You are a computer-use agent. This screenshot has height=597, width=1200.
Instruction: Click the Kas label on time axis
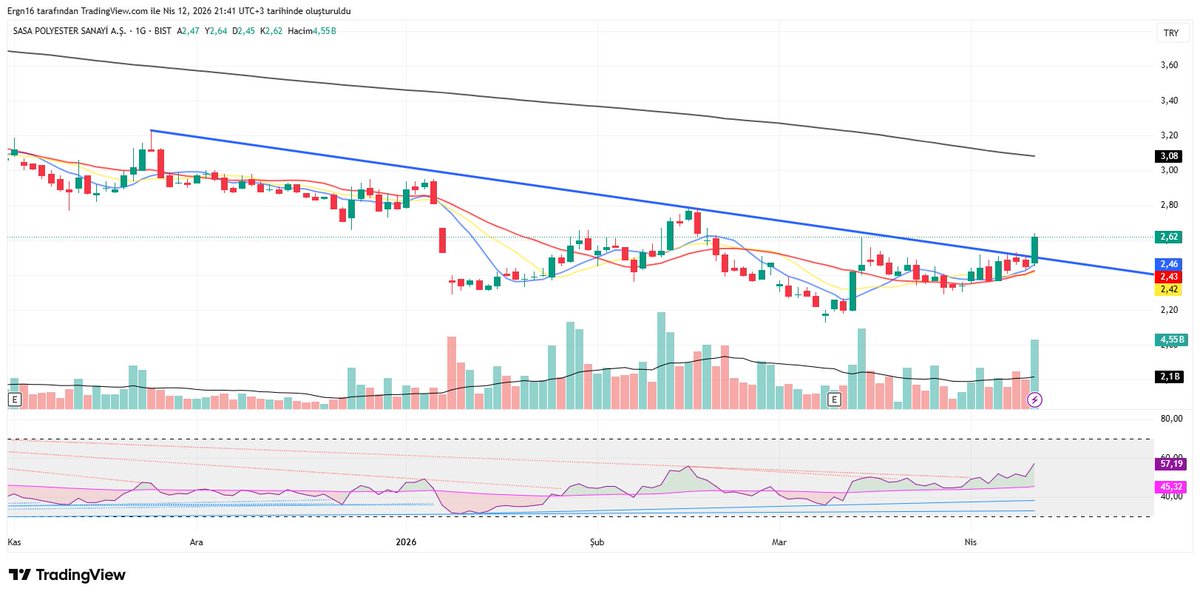click(x=15, y=541)
